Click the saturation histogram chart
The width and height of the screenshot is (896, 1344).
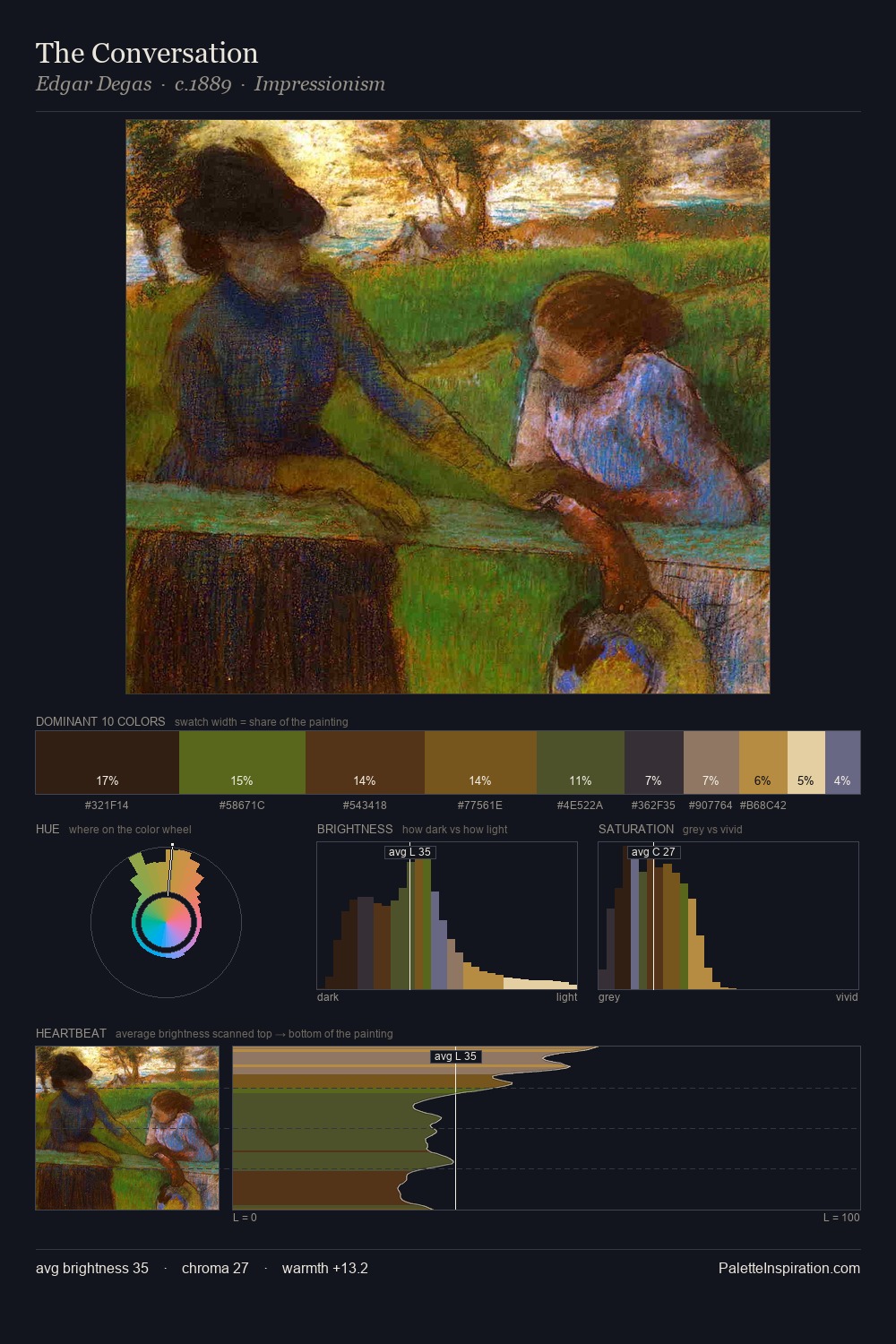pos(728,916)
